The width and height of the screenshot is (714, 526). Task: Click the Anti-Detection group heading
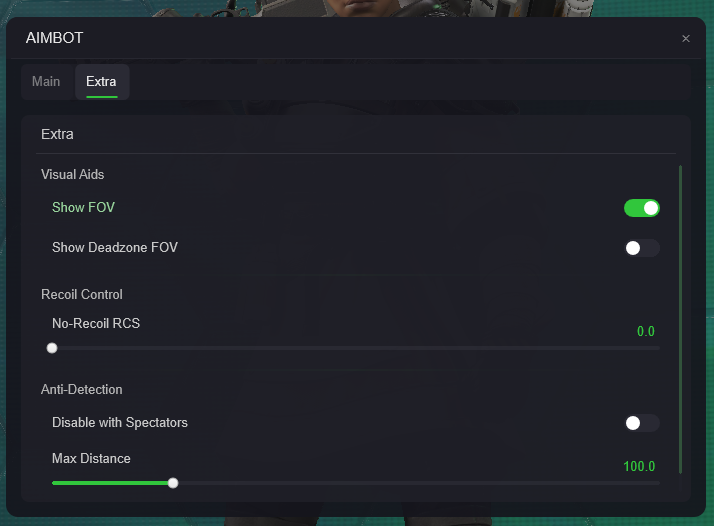tap(82, 390)
